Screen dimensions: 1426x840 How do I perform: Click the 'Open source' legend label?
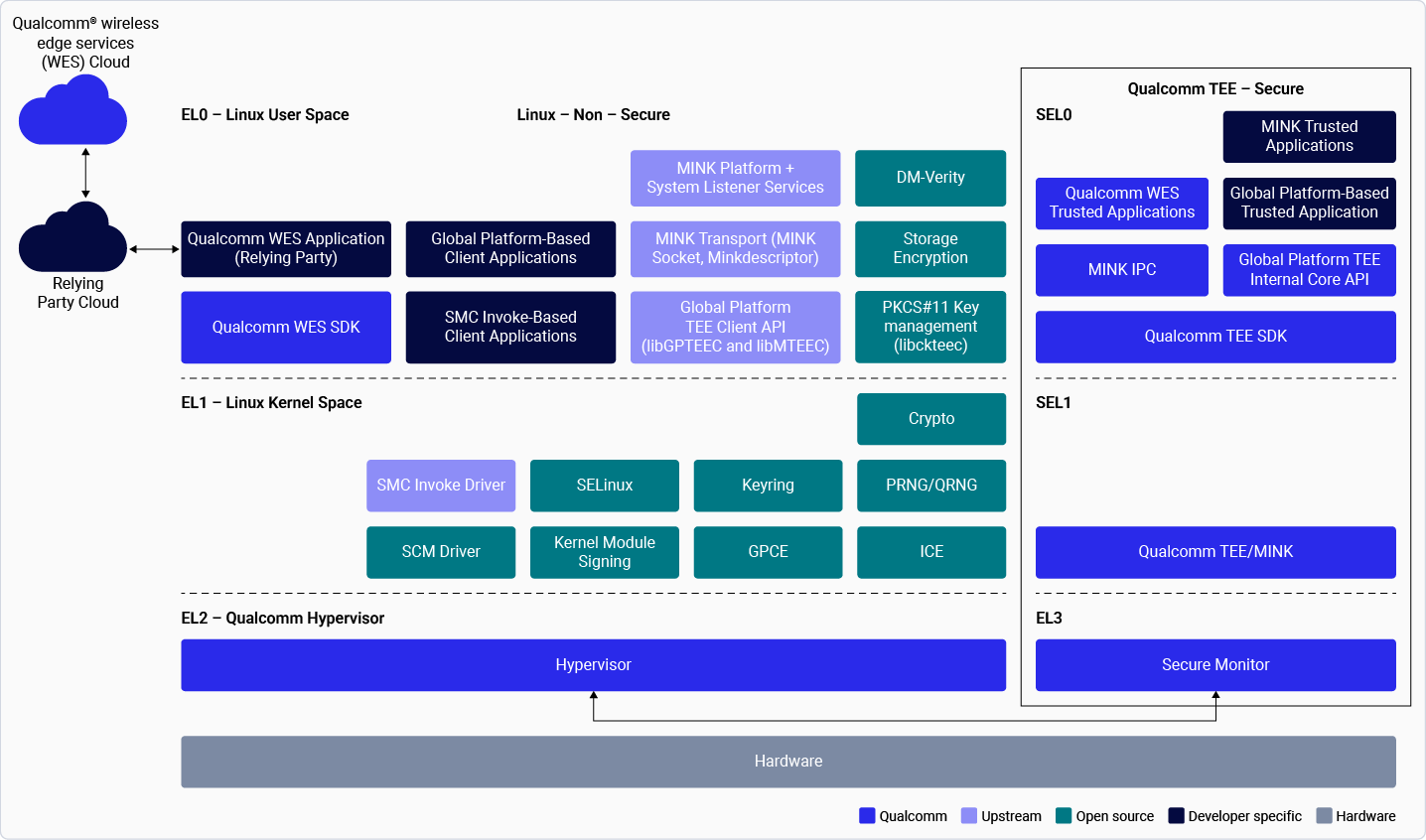coord(1115,816)
